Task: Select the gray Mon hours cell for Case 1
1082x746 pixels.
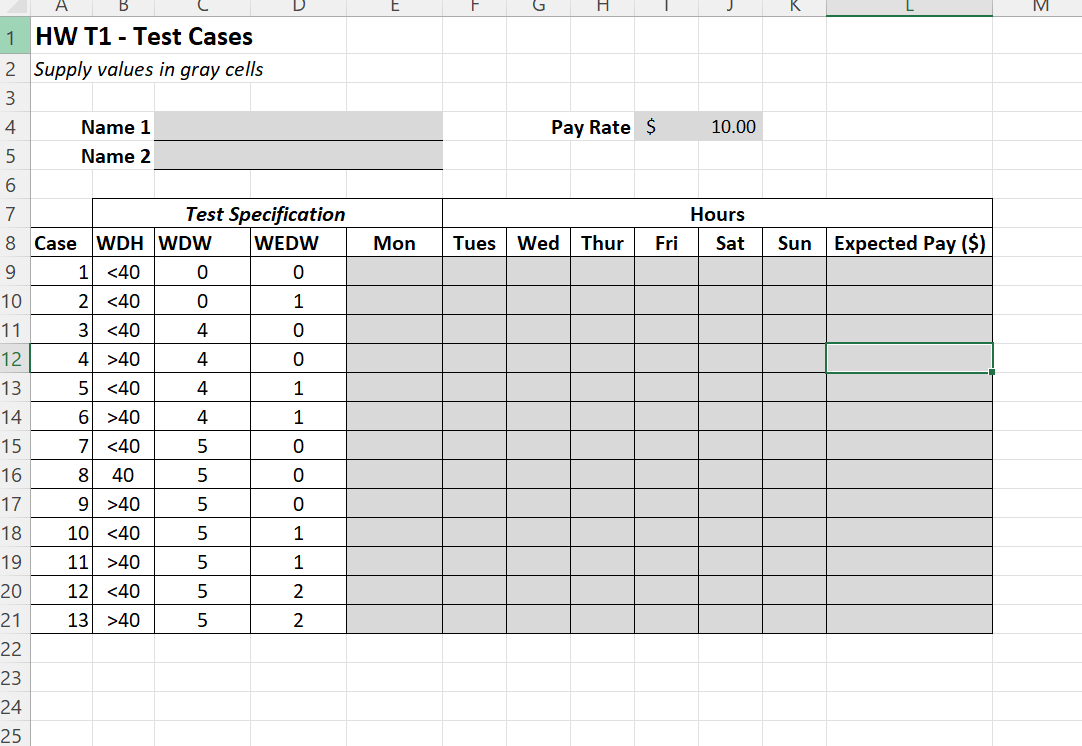Action: [394, 271]
